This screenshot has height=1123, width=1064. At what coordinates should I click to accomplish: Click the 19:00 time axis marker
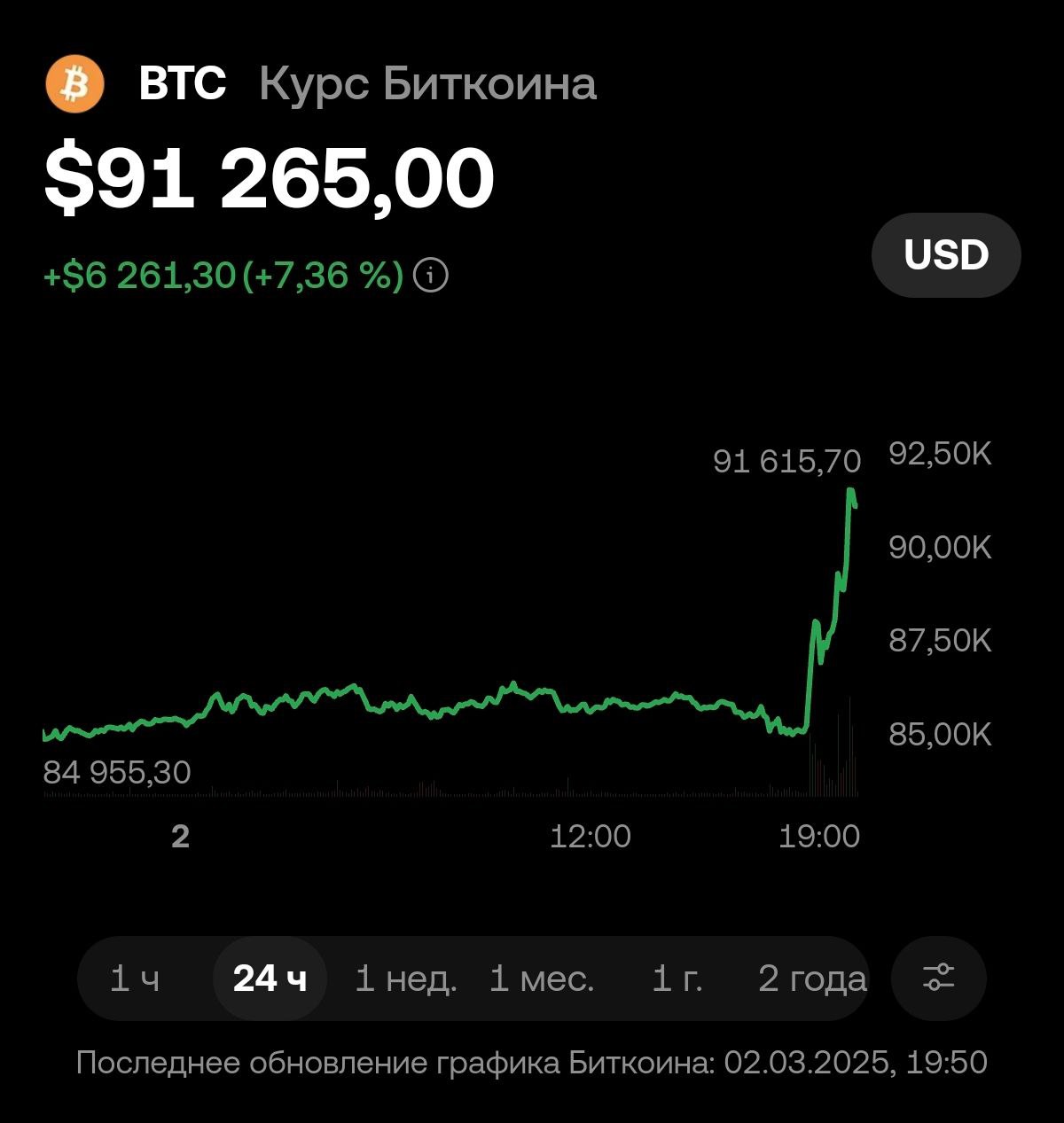(819, 836)
